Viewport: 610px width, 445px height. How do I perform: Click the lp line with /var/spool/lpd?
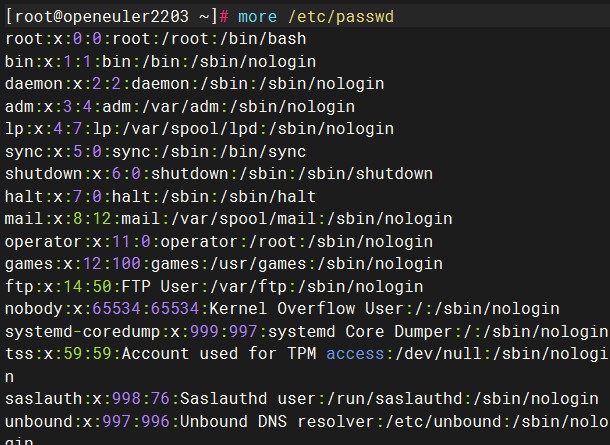[x=200, y=129]
